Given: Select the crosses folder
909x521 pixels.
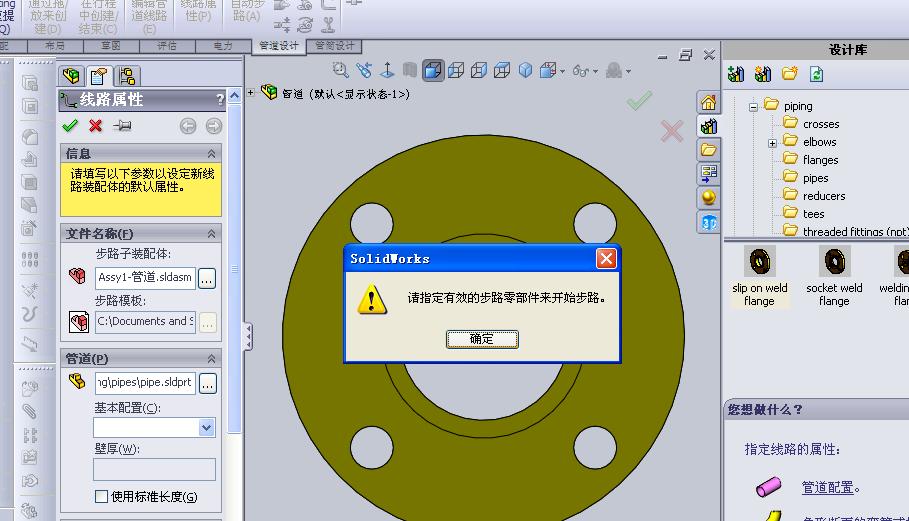Looking at the screenshot, I should (821, 124).
